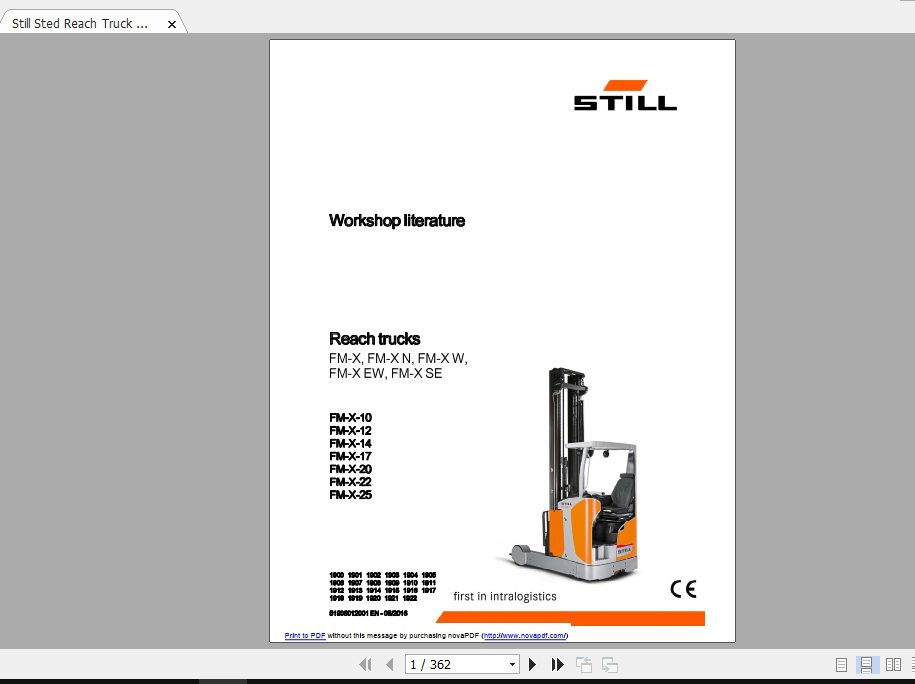This screenshot has height=684, width=915.
Task: Click the FM-X-14 model text
Action: click(350, 443)
